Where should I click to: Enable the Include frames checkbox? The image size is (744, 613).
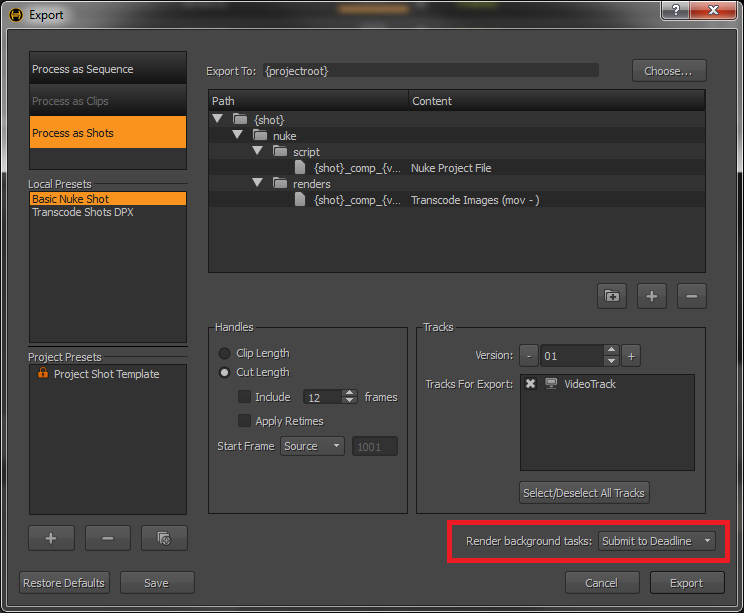point(244,397)
